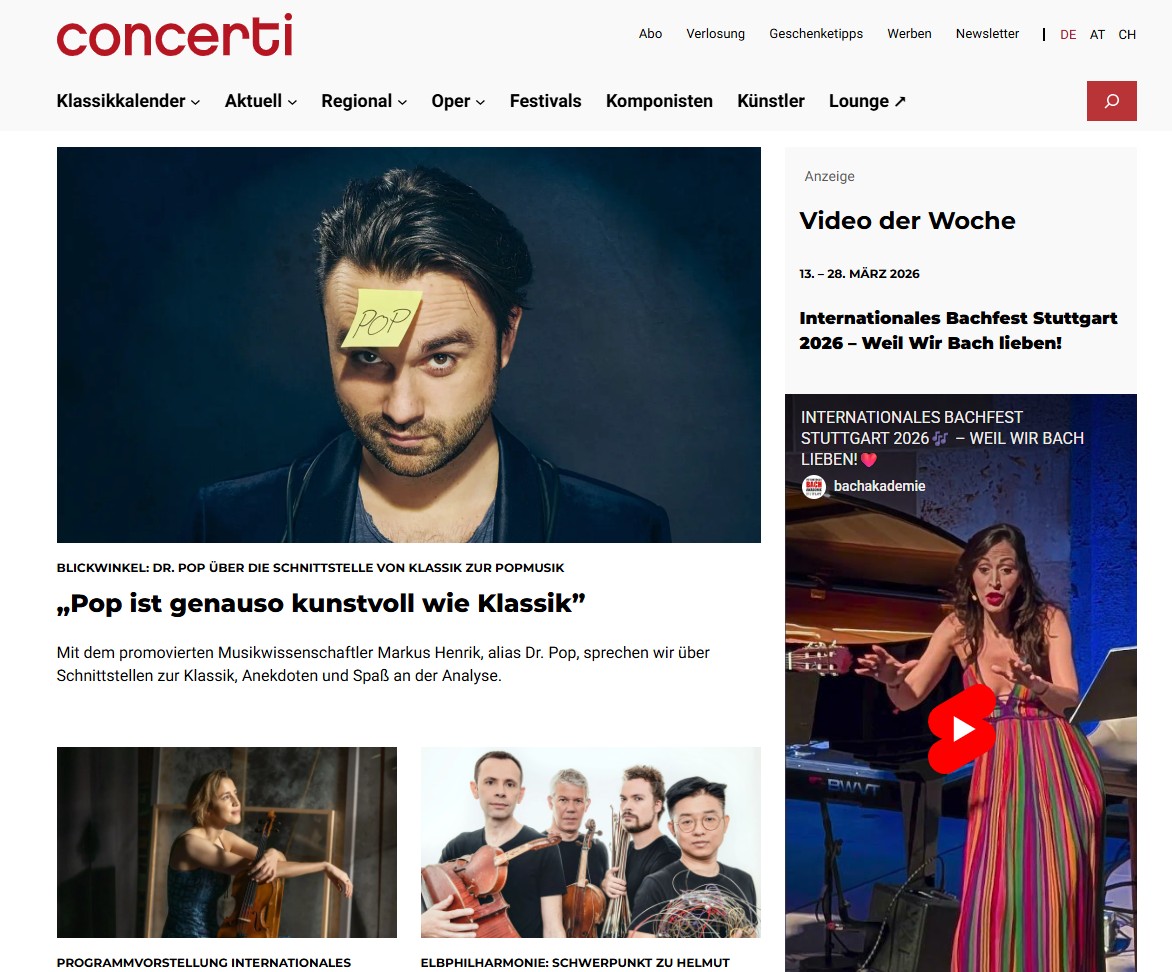The width and height of the screenshot is (1172, 972).
Task: Open the Geschenketipps link
Action: (815, 34)
